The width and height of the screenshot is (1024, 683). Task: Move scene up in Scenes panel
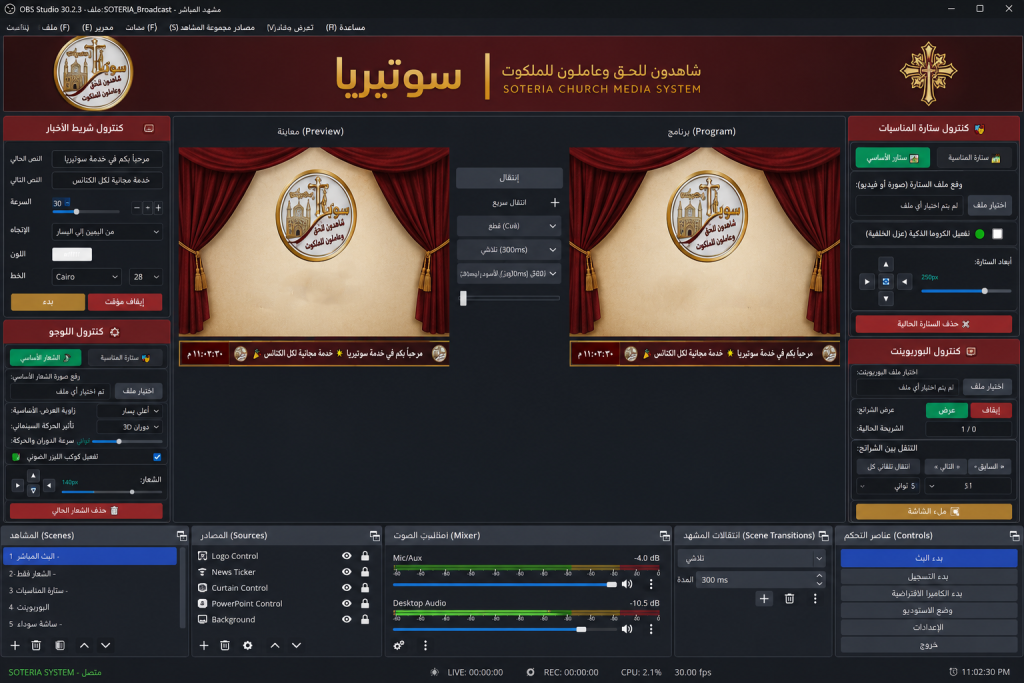pyautogui.click(x=84, y=645)
